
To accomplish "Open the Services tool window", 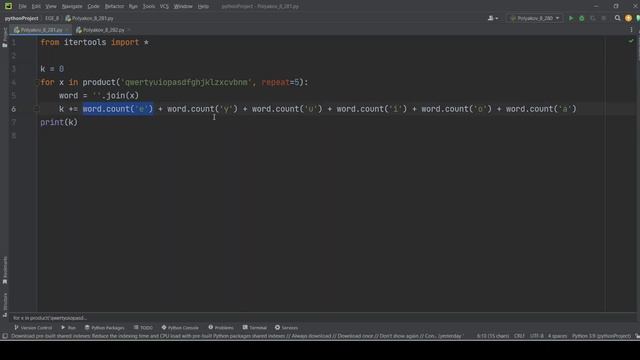I will coord(287,328).
